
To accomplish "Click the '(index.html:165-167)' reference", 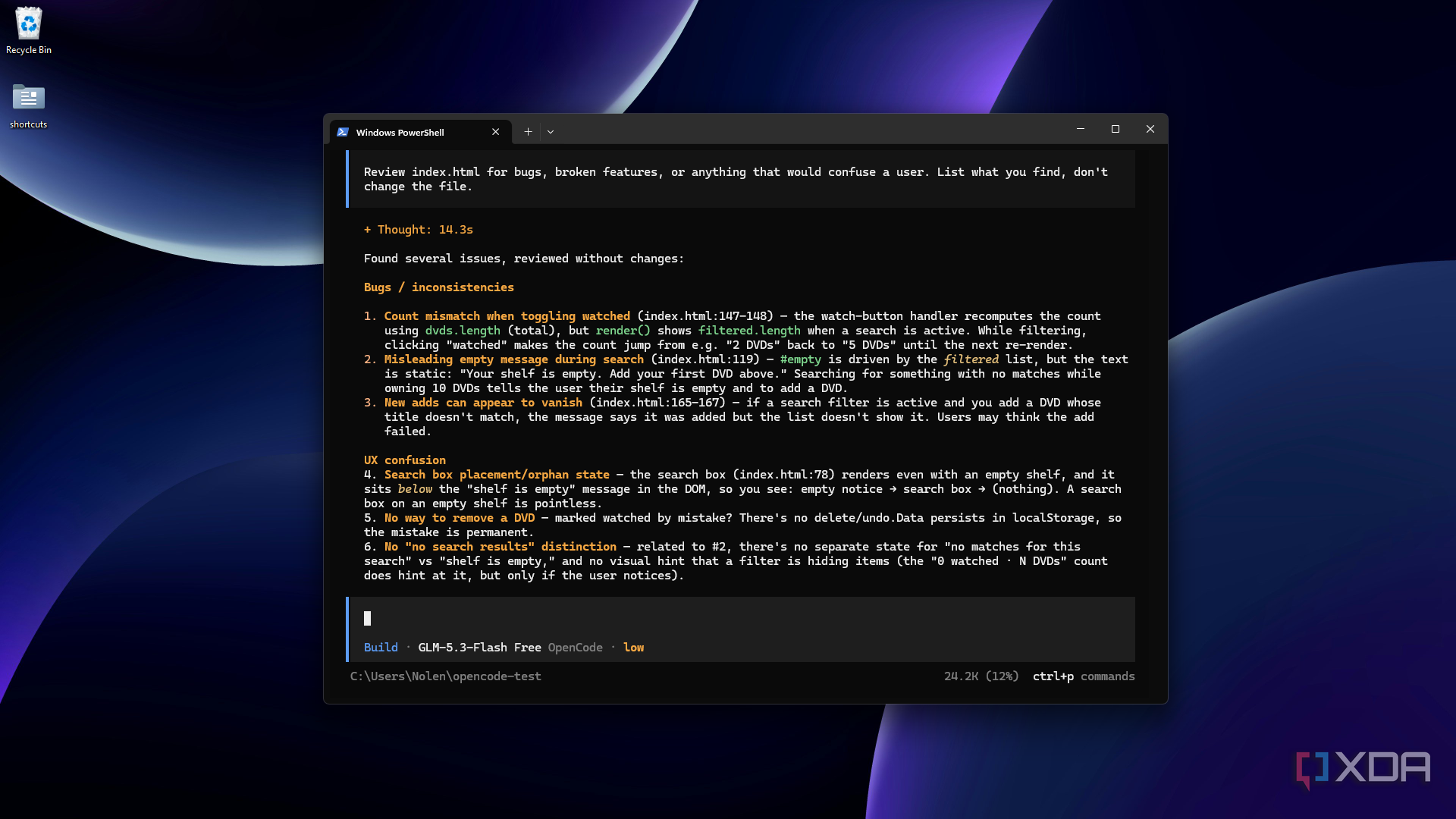I will click(657, 403).
